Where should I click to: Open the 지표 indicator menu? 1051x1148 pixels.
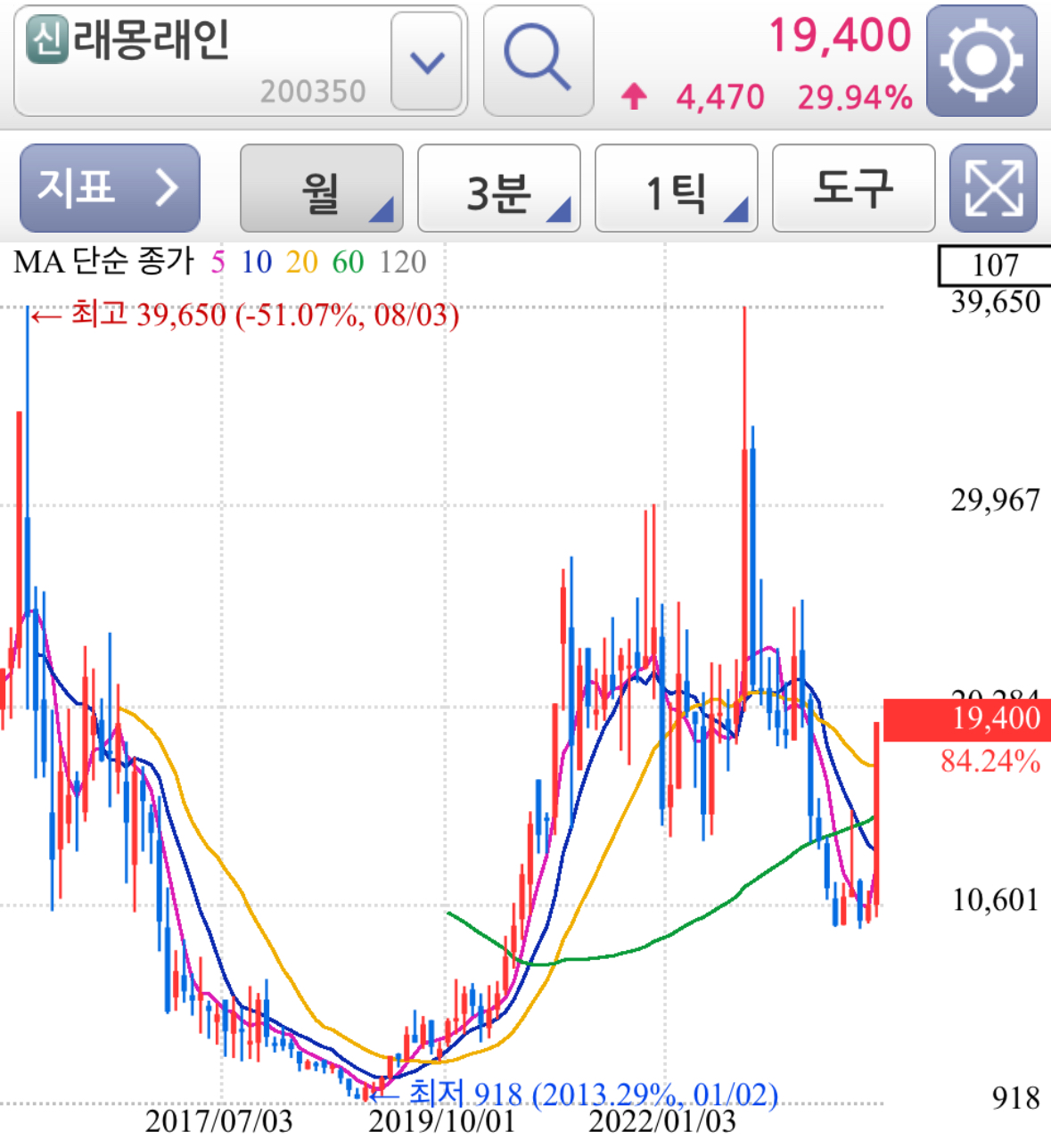tap(109, 188)
